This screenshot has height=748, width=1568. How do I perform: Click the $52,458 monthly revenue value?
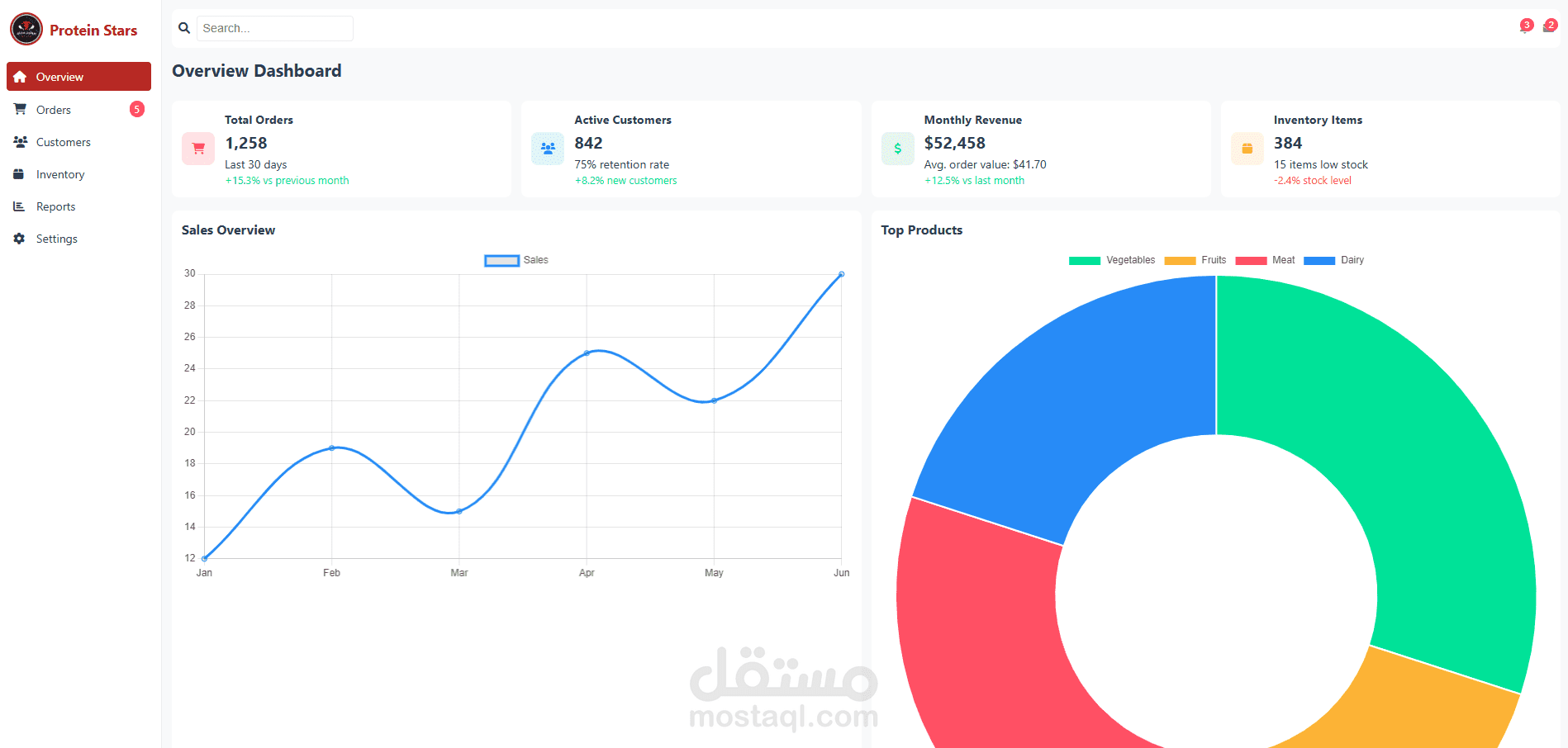955,143
